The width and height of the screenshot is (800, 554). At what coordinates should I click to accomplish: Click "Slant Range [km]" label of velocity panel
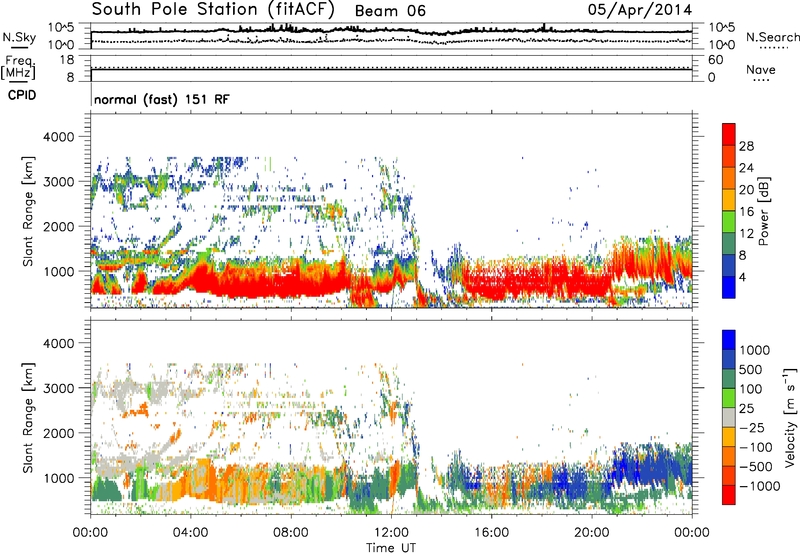pos(28,417)
